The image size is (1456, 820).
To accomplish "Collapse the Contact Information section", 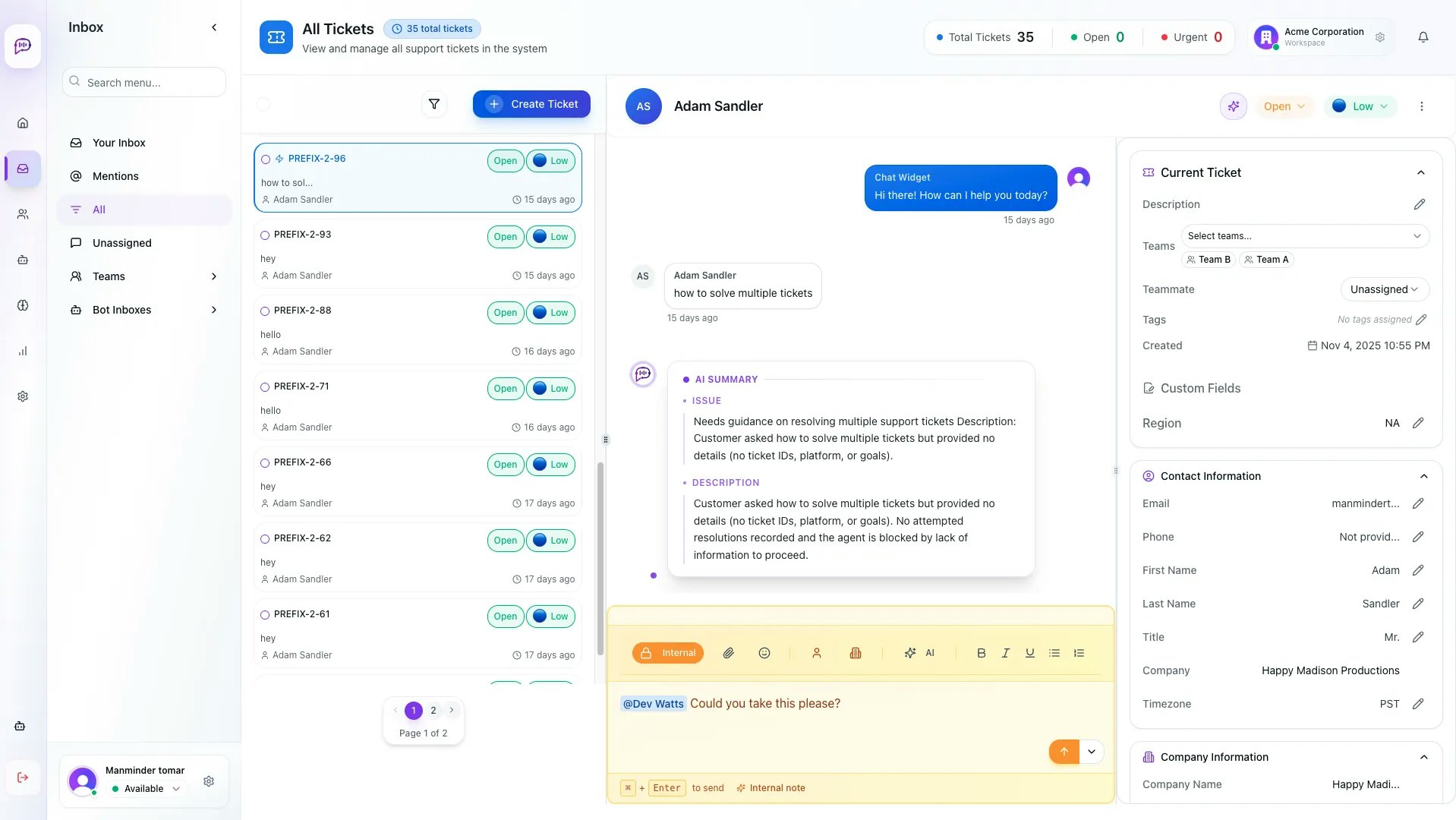I will click(1423, 476).
